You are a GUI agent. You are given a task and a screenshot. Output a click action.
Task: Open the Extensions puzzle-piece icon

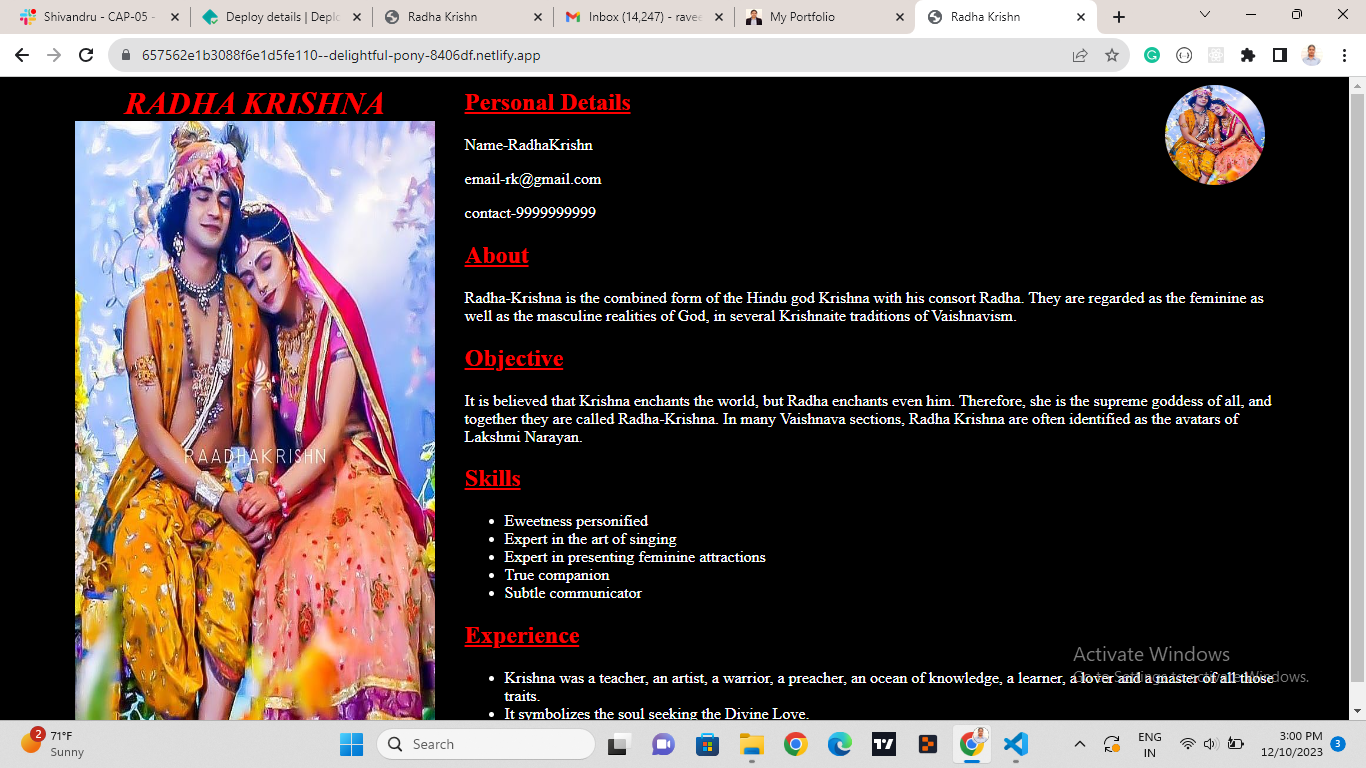tap(1247, 55)
